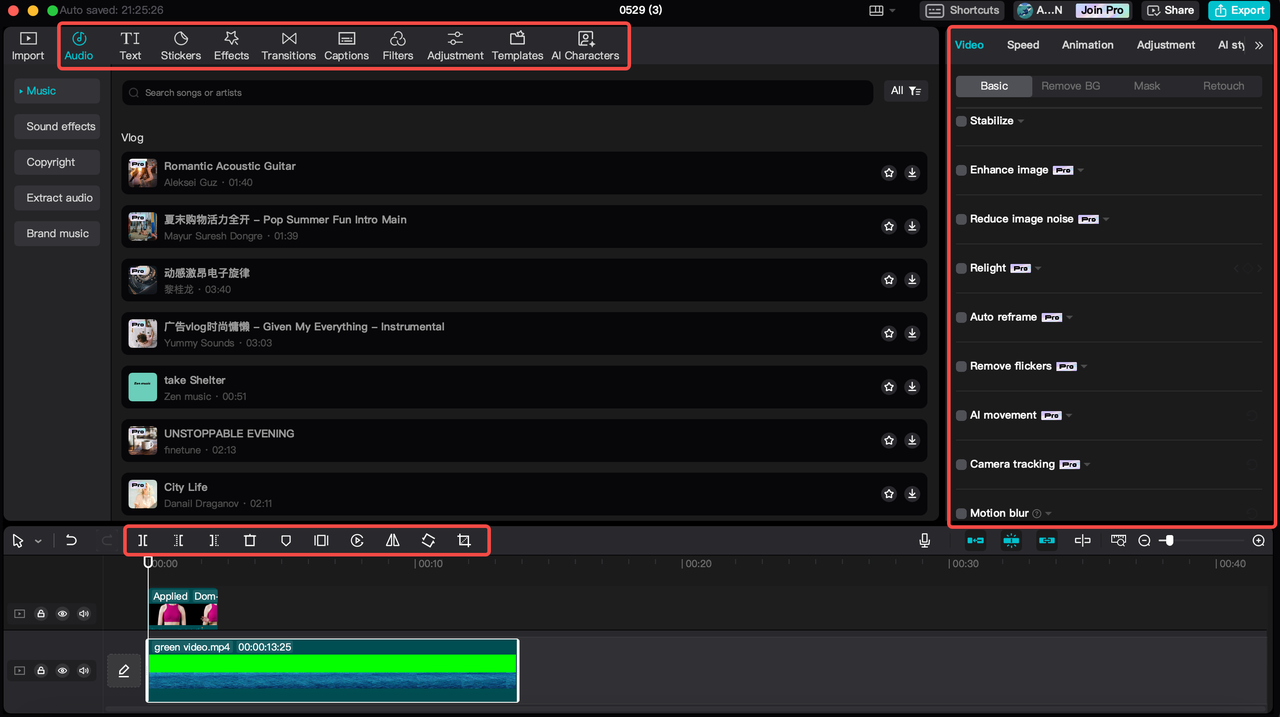Click the Reverse playback icon

(357, 540)
